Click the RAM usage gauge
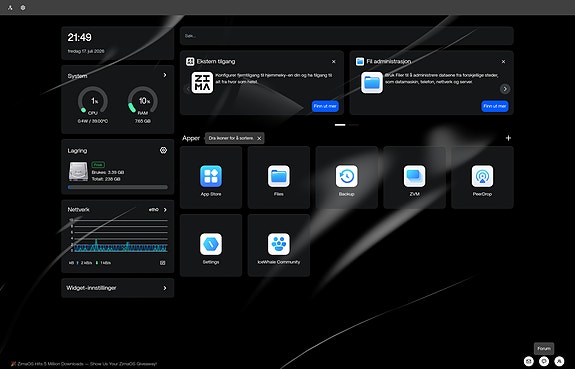Viewport: 575px width, 369px height. click(143, 100)
